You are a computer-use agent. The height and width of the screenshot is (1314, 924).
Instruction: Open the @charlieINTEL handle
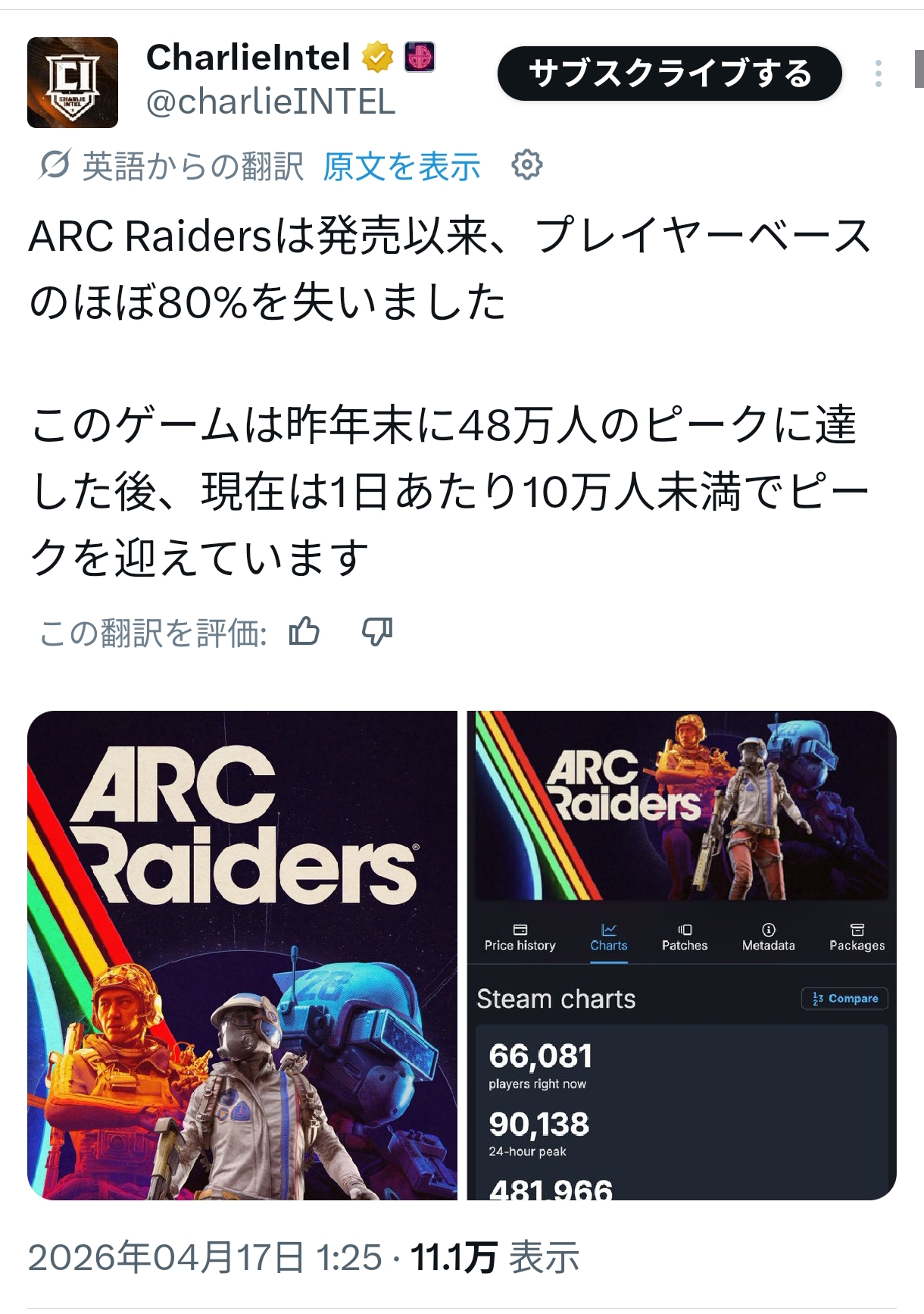270,102
